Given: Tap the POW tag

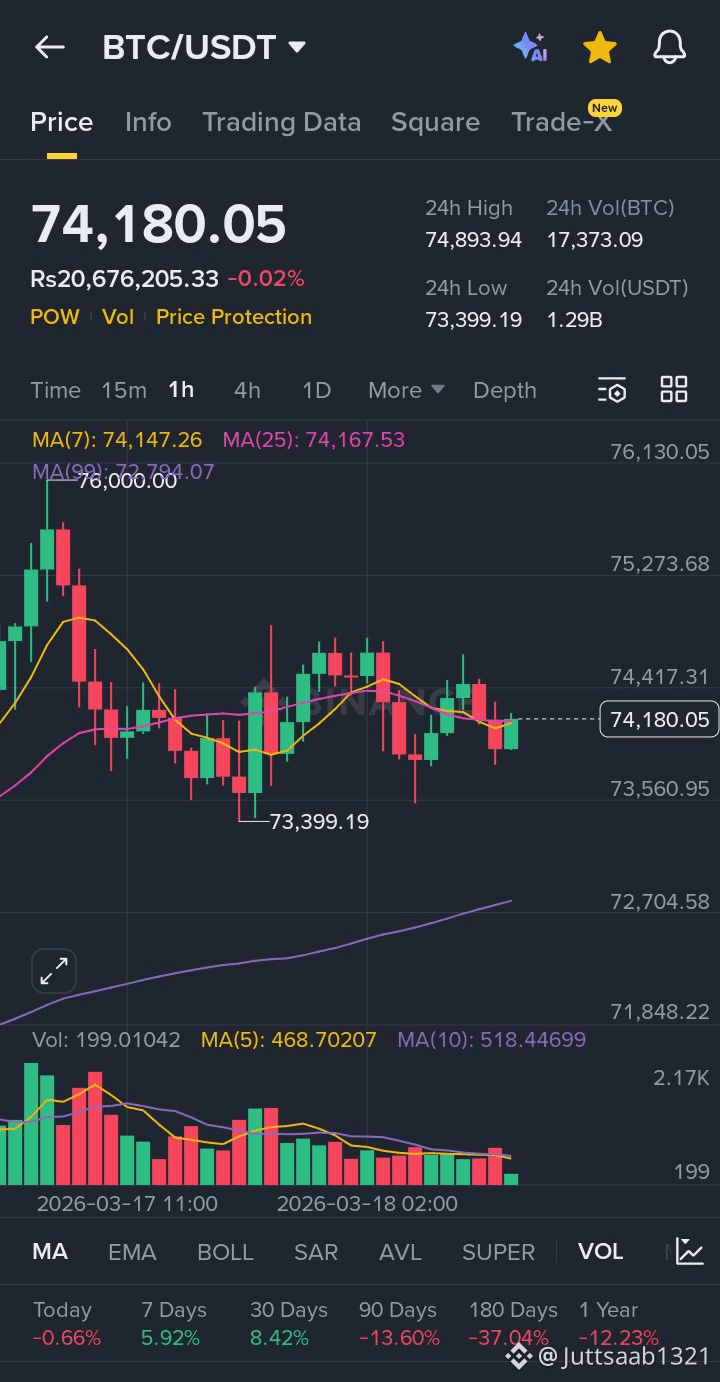Looking at the screenshot, I should click(x=55, y=317).
